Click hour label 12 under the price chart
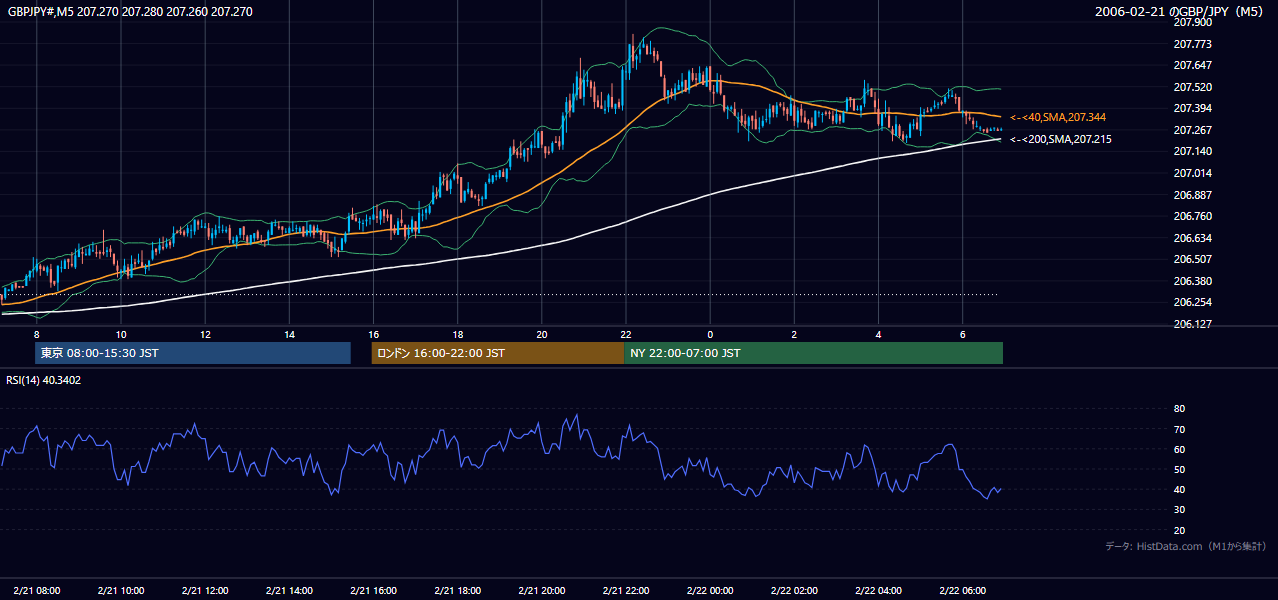The width and height of the screenshot is (1278, 600). pos(204,334)
